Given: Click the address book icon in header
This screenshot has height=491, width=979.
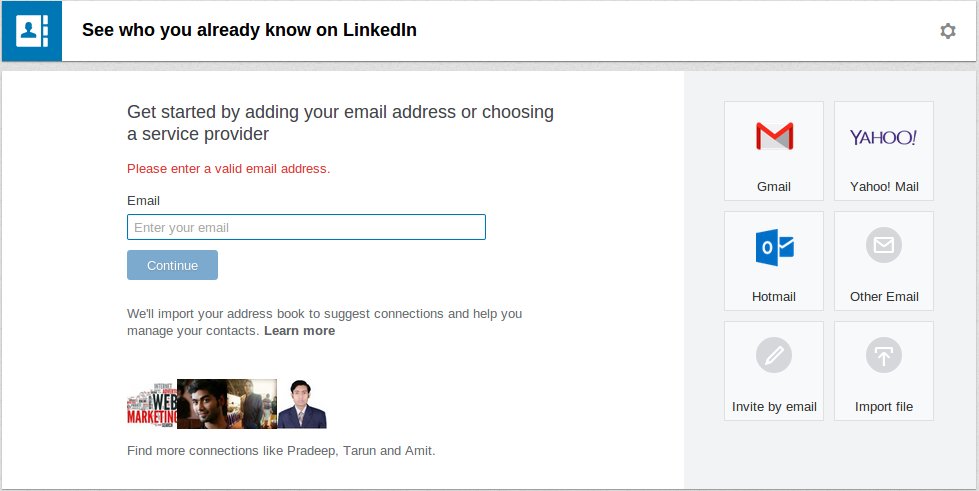Looking at the screenshot, I should click(x=32, y=31).
